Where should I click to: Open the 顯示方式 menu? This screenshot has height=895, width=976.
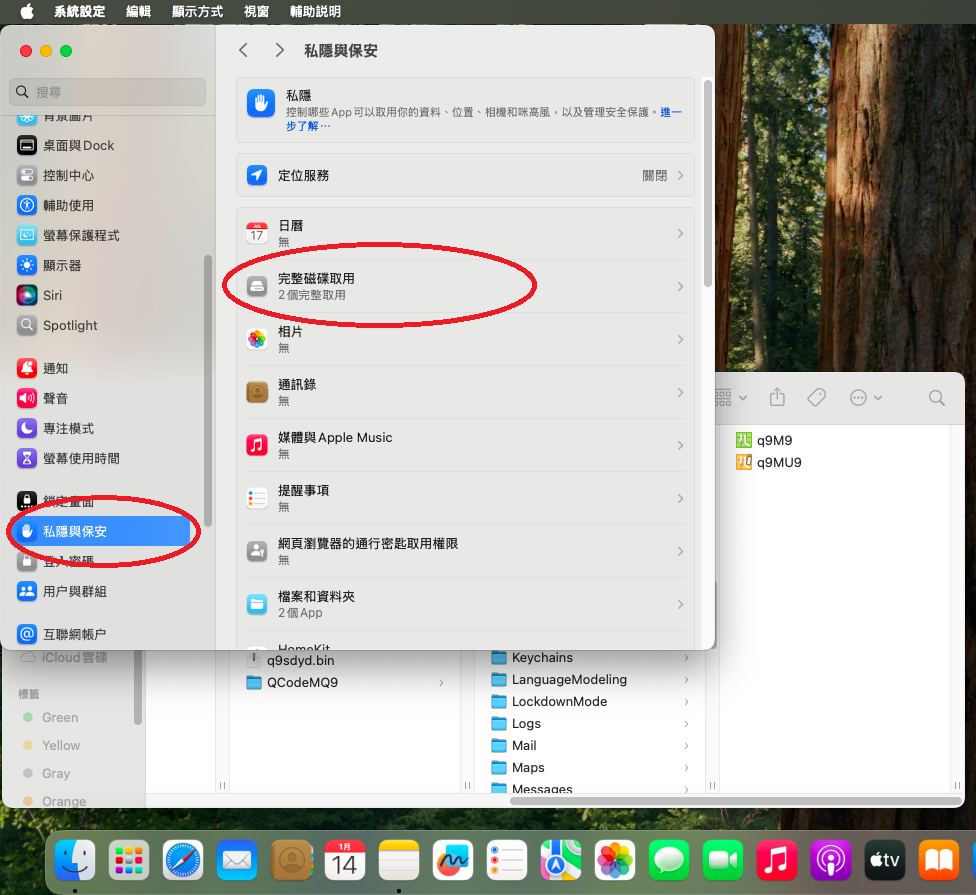click(x=197, y=11)
